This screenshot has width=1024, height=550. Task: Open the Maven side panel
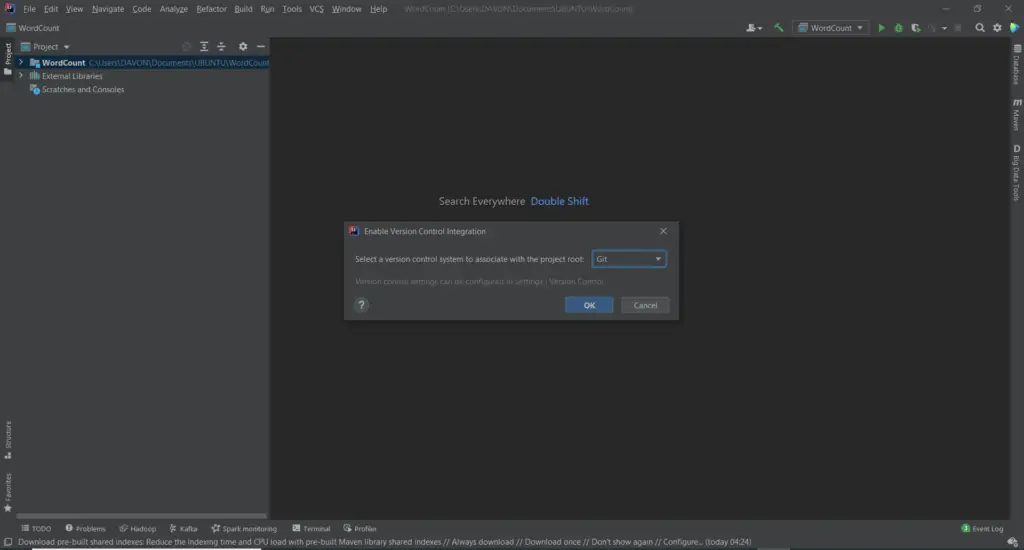[x=1016, y=115]
